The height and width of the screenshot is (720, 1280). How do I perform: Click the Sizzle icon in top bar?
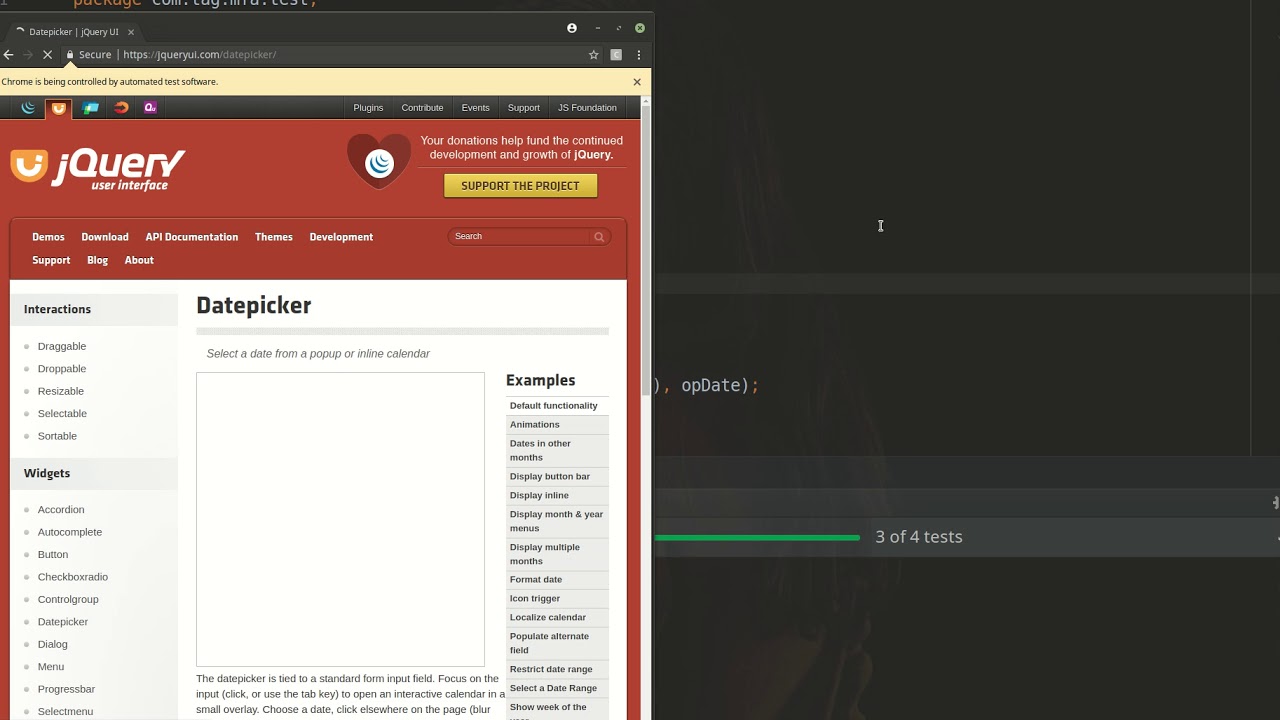(121, 108)
